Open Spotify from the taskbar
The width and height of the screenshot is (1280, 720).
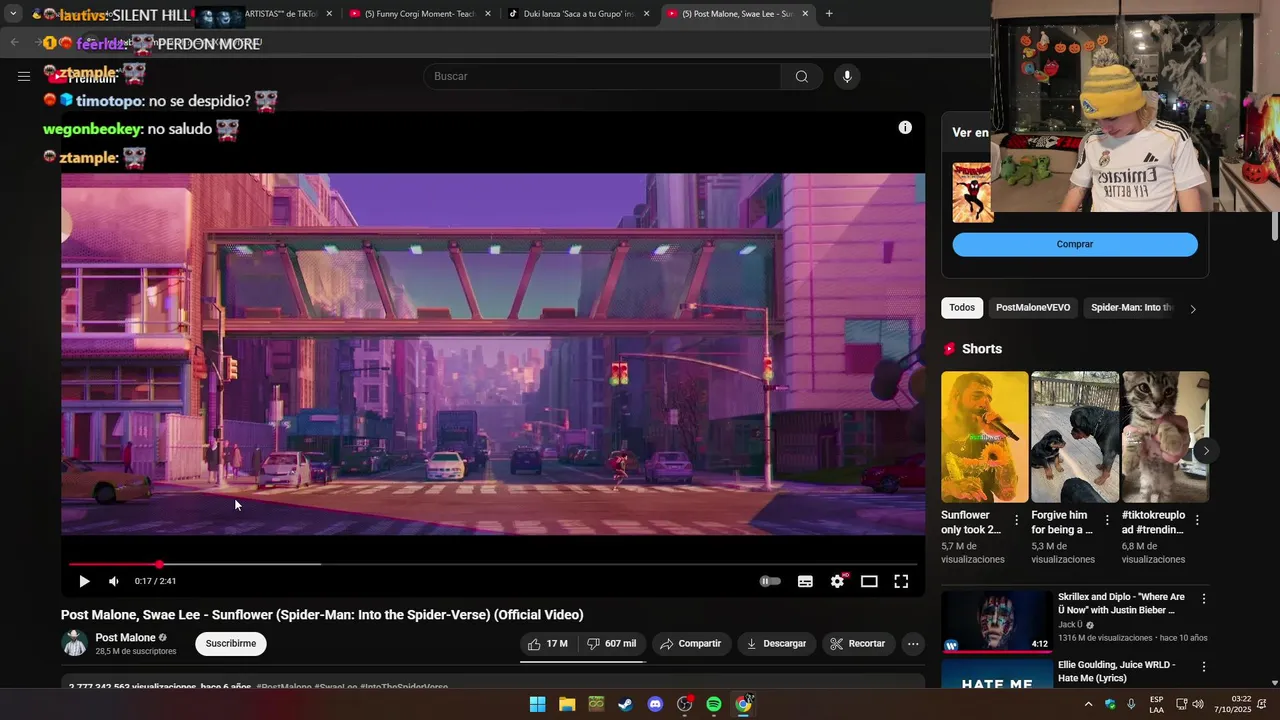(x=714, y=704)
